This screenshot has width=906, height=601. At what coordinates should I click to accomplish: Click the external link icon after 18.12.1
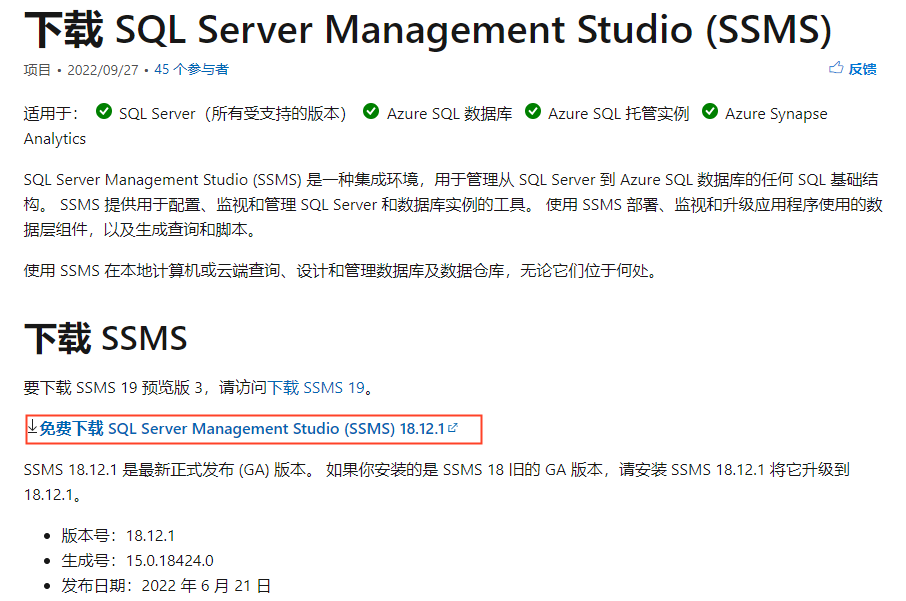tap(453, 428)
